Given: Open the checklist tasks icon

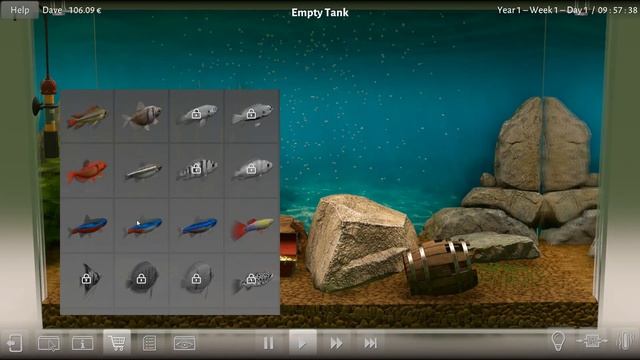Looking at the screenshot, I should pos(149,343).
